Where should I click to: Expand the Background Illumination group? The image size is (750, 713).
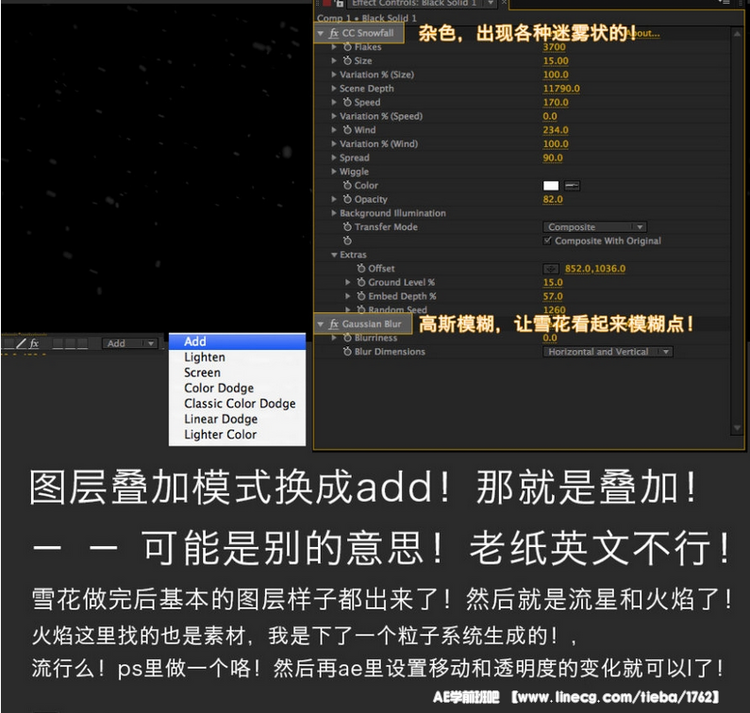[x=334, y=213]
